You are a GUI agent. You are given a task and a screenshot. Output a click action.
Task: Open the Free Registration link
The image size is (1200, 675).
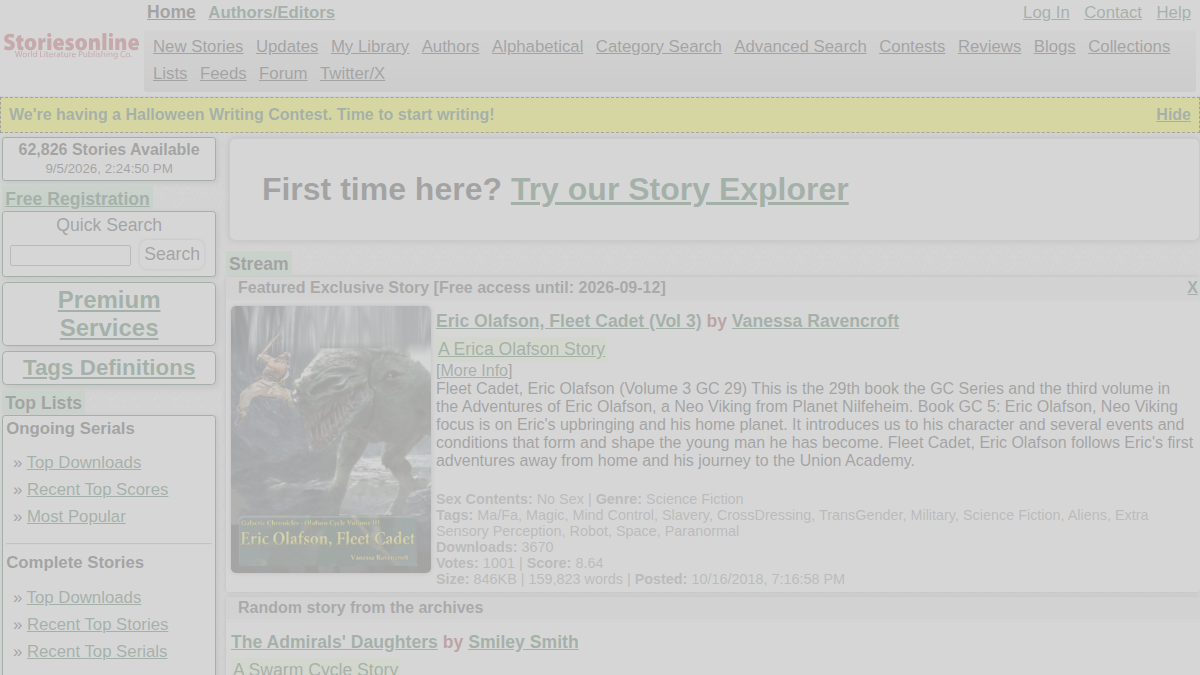(77, 198)
